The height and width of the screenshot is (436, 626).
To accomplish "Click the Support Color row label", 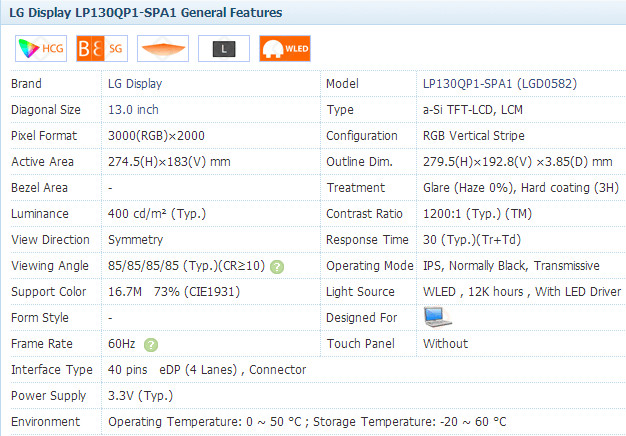I will tap(49, 291).
